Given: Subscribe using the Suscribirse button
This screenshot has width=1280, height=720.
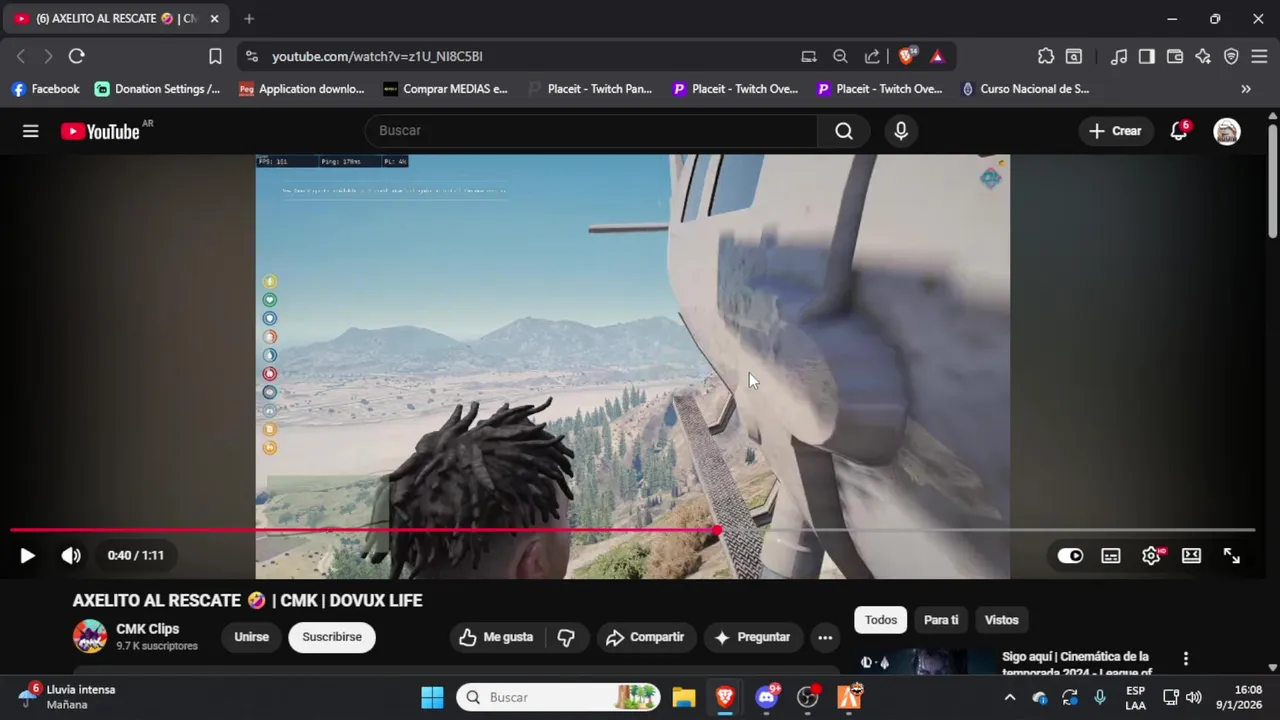Looking at the screenshot, I should (x=332, y=637).
